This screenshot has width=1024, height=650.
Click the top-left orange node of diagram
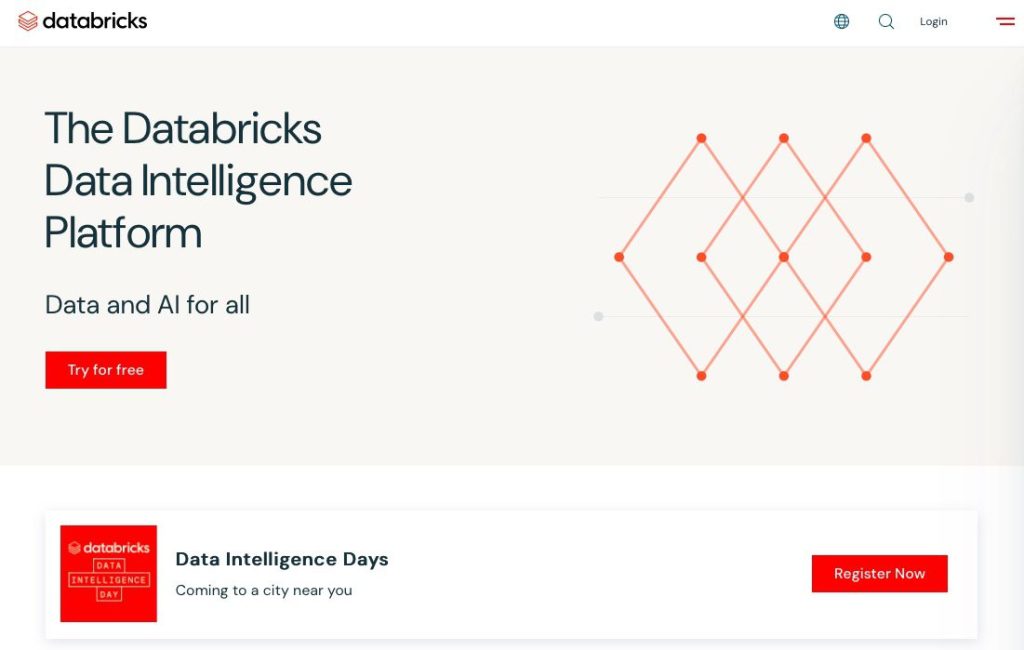click(x=701, y=138)
